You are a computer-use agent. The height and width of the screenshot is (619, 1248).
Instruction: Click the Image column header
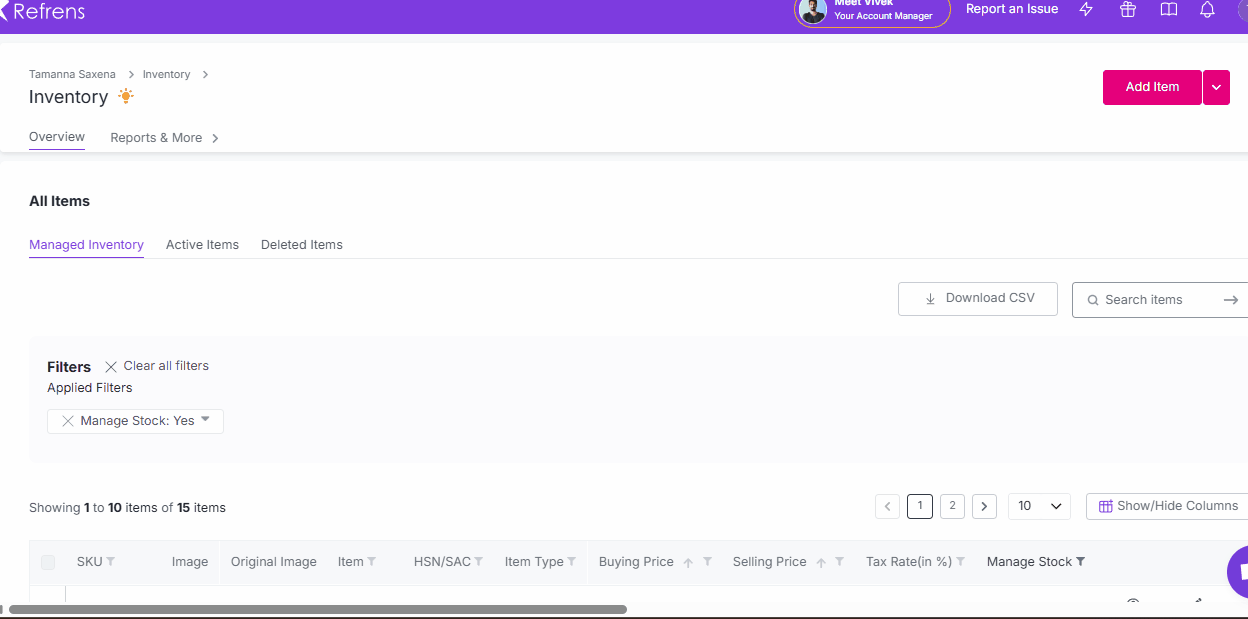pos(190,562)
